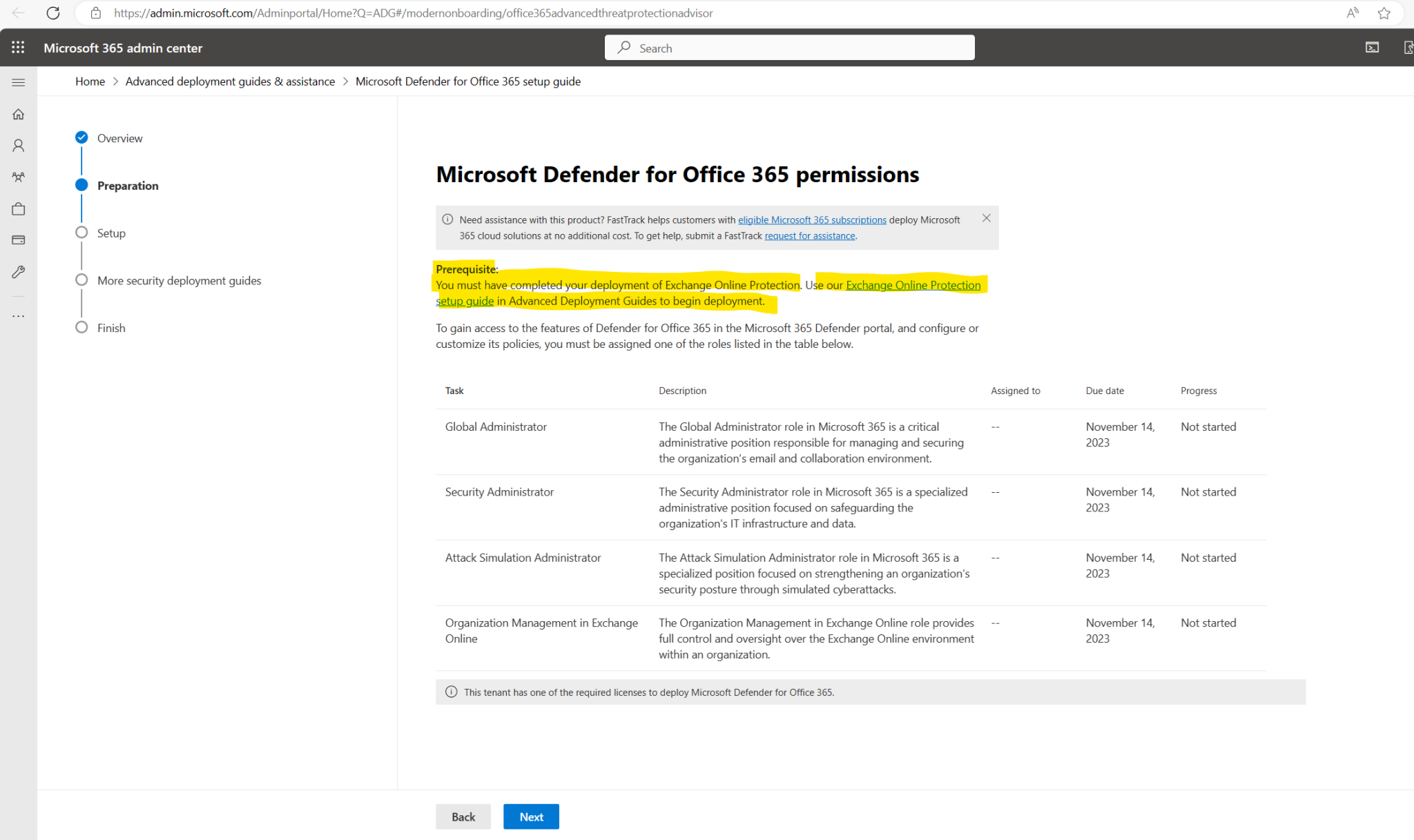The width and height of the screenshot is (1414, 840).
Task: Refresh the page in the browser
Action: (52, 12)
